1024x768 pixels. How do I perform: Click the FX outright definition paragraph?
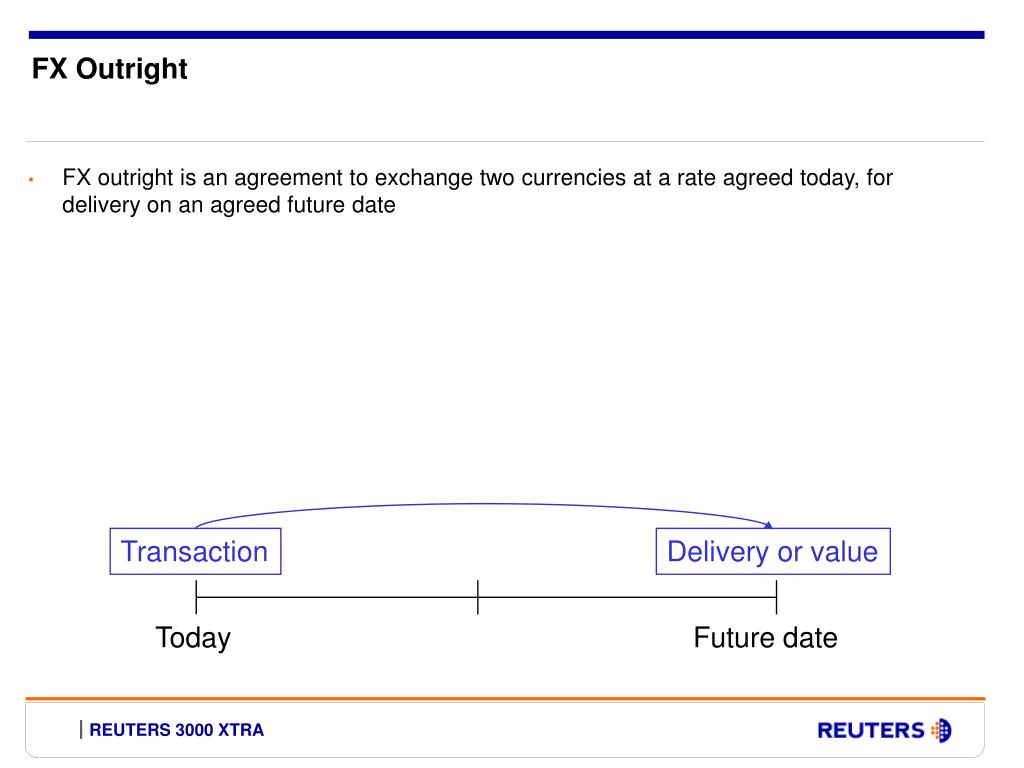click(x=477, y=191)
